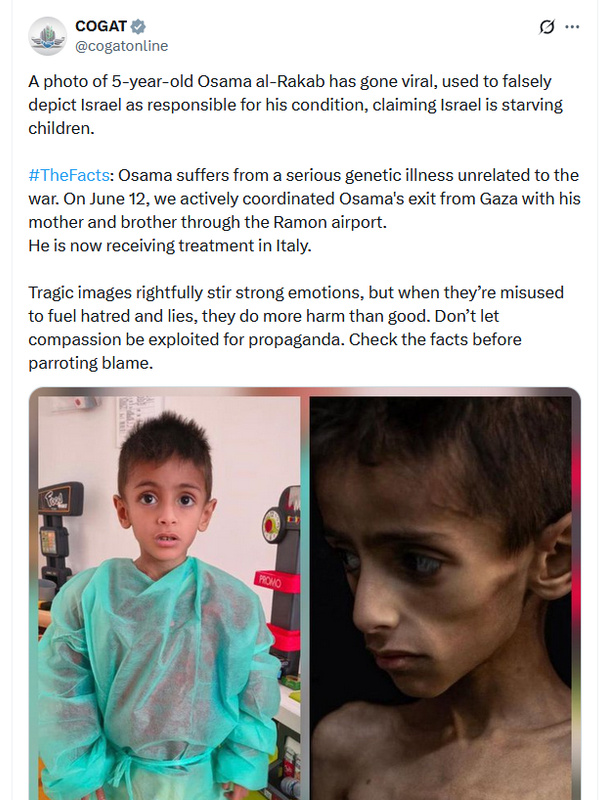
Task: Click the opening paragraph about Osama al-Rakab
Action: (296, 105)
